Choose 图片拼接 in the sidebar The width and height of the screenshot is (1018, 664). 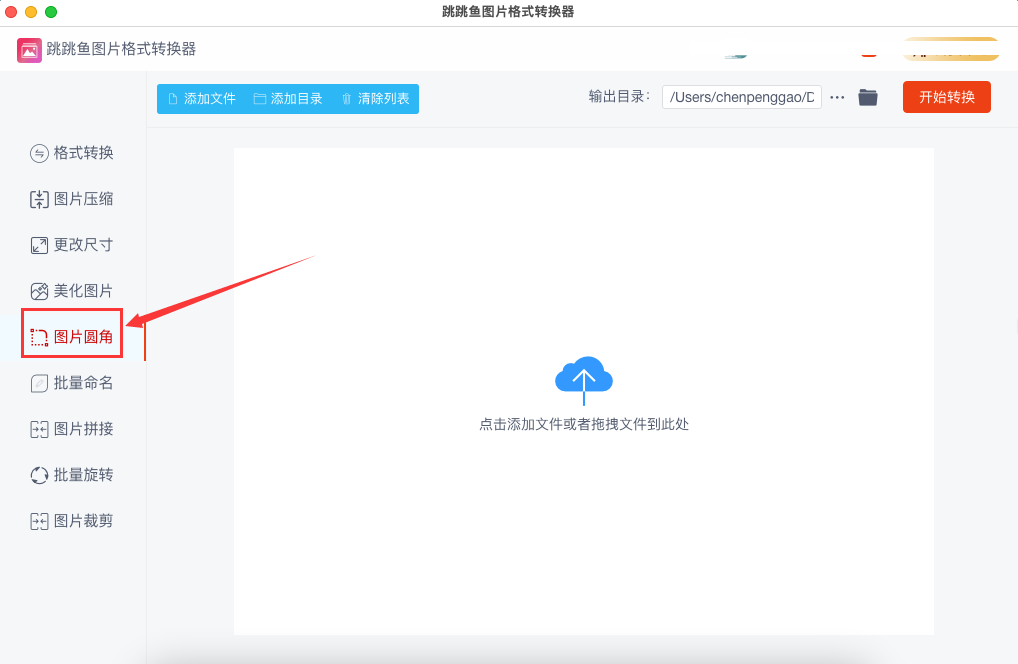72,429
